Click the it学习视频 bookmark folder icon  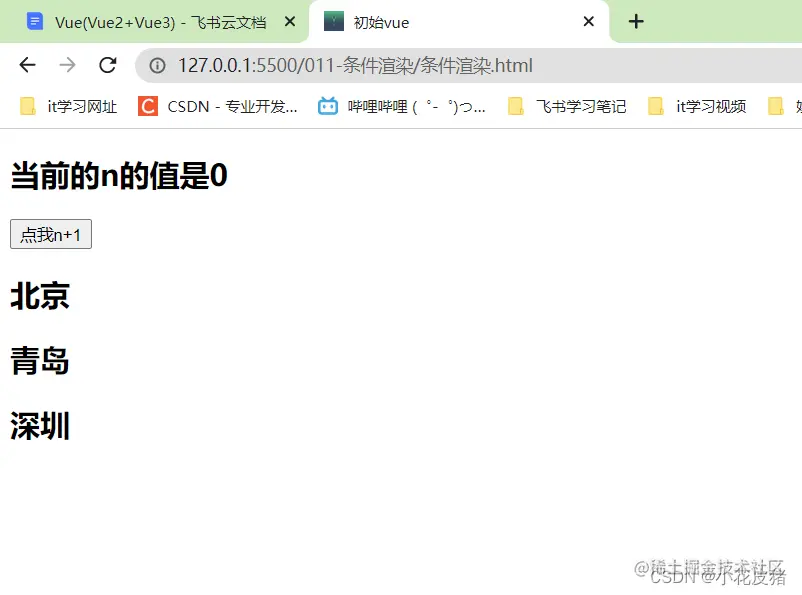(656, 106)
